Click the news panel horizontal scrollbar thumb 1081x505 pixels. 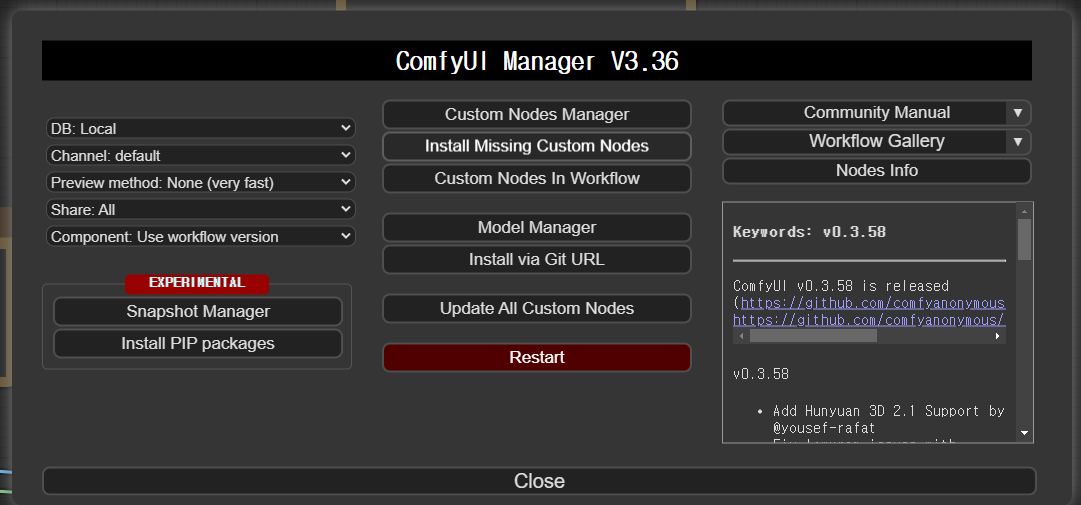[x=814, y=336]
